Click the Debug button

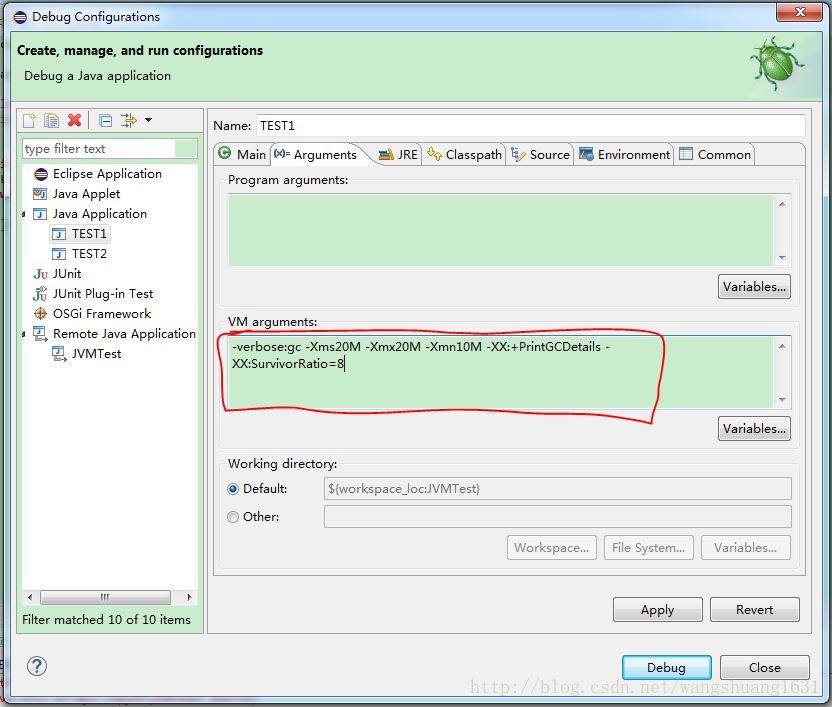tap(666, 667)
